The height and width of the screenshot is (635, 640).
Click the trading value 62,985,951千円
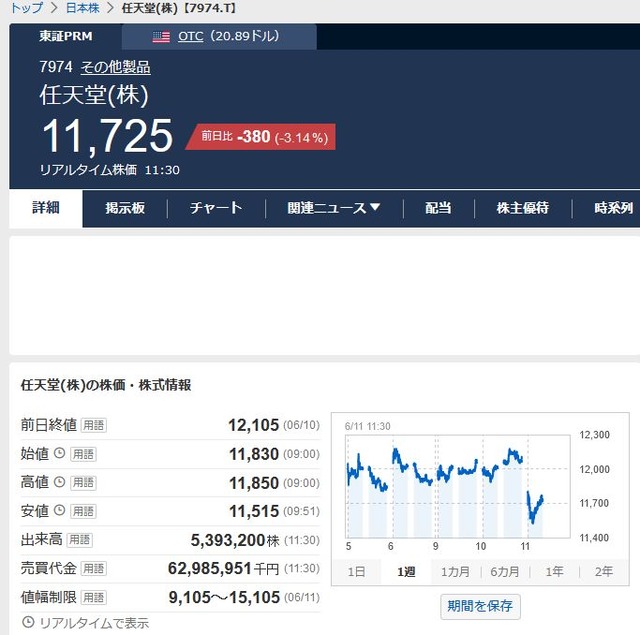(224, 568)
